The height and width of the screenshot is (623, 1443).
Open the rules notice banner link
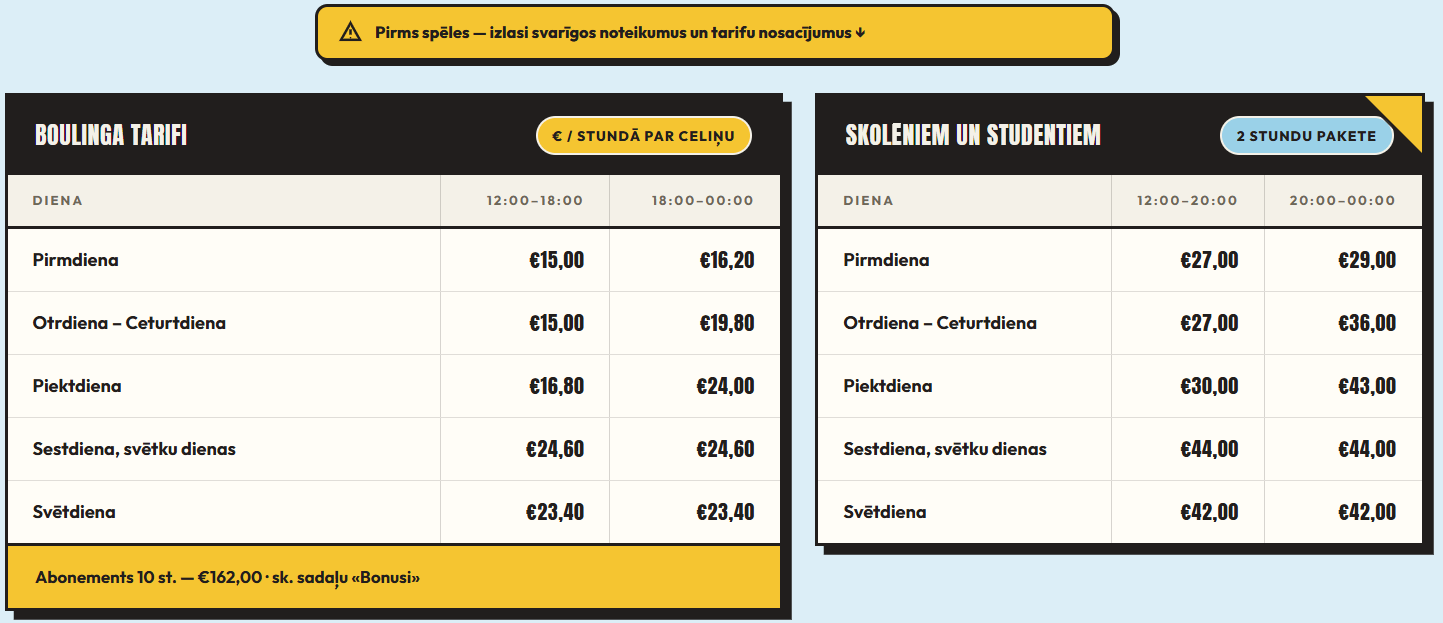(x=714, y=33)
